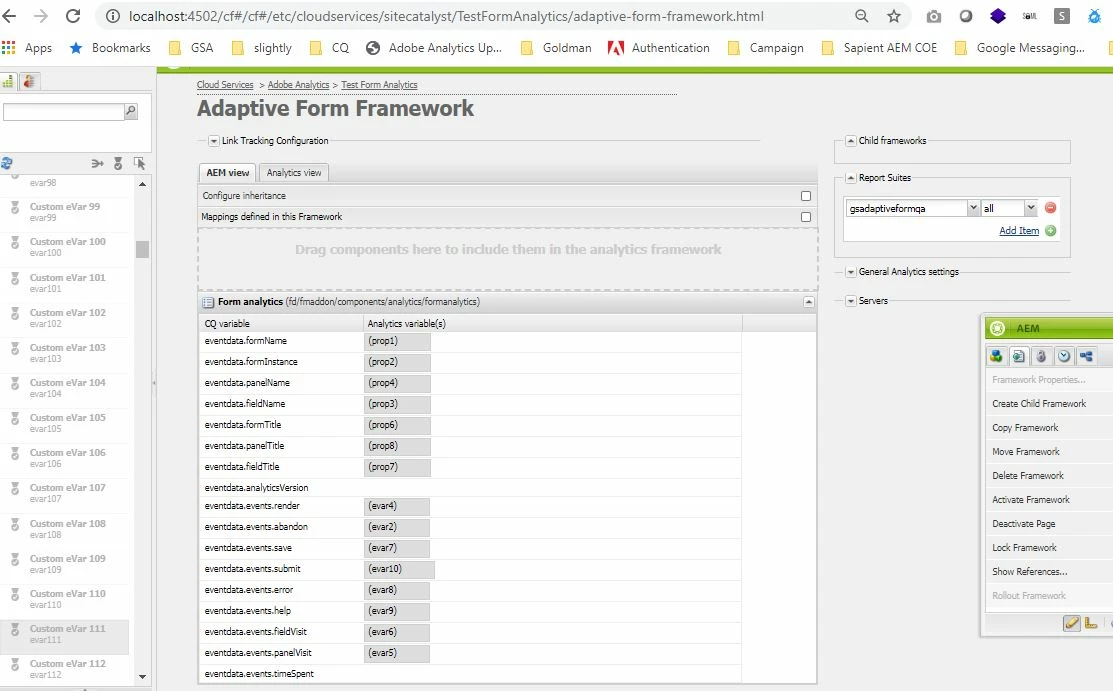Switch to the Analytics view tab

point(294,173)
